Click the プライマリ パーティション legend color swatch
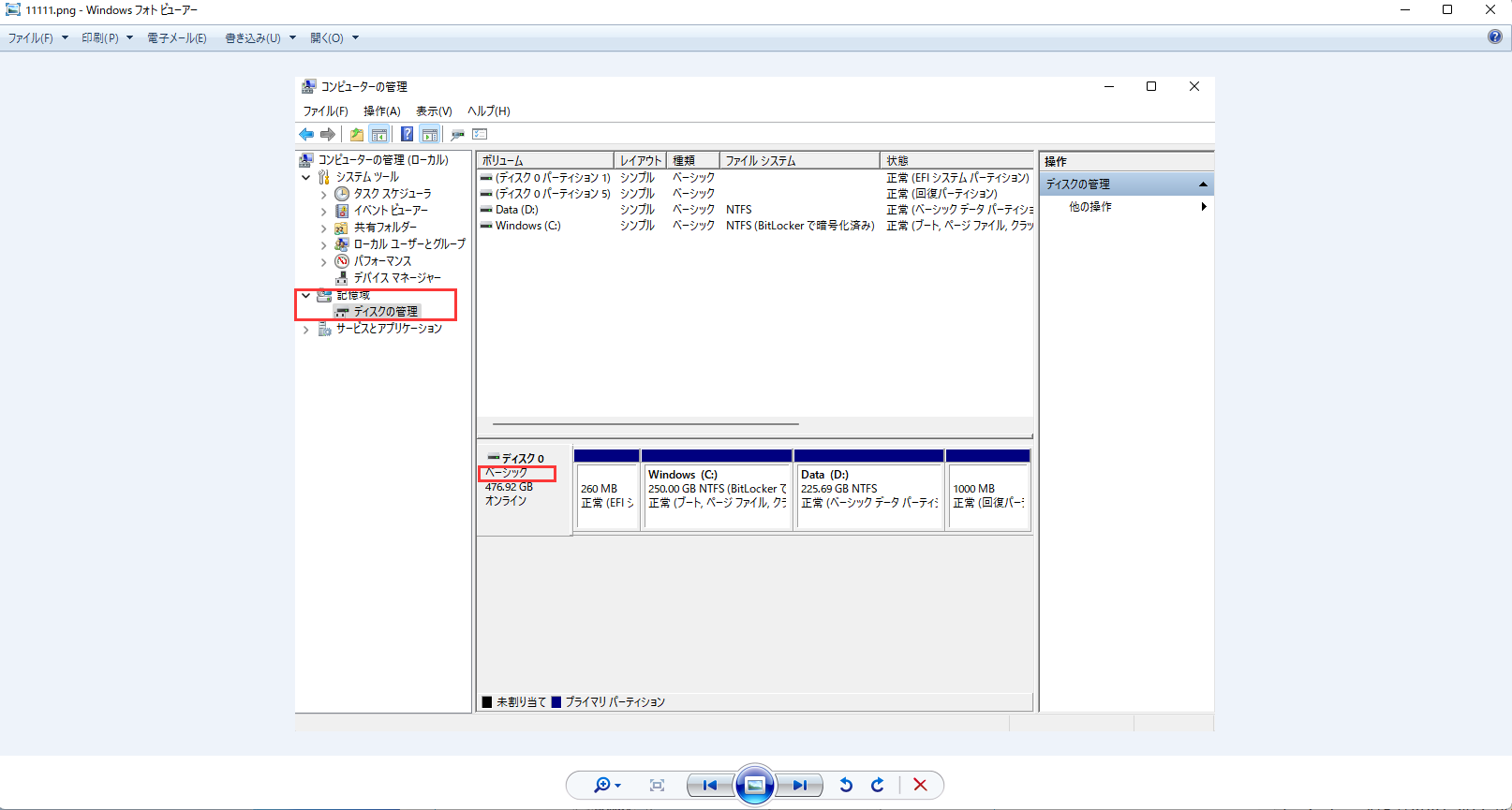The width and height of the screenshot is (1512, 810). 556,702
